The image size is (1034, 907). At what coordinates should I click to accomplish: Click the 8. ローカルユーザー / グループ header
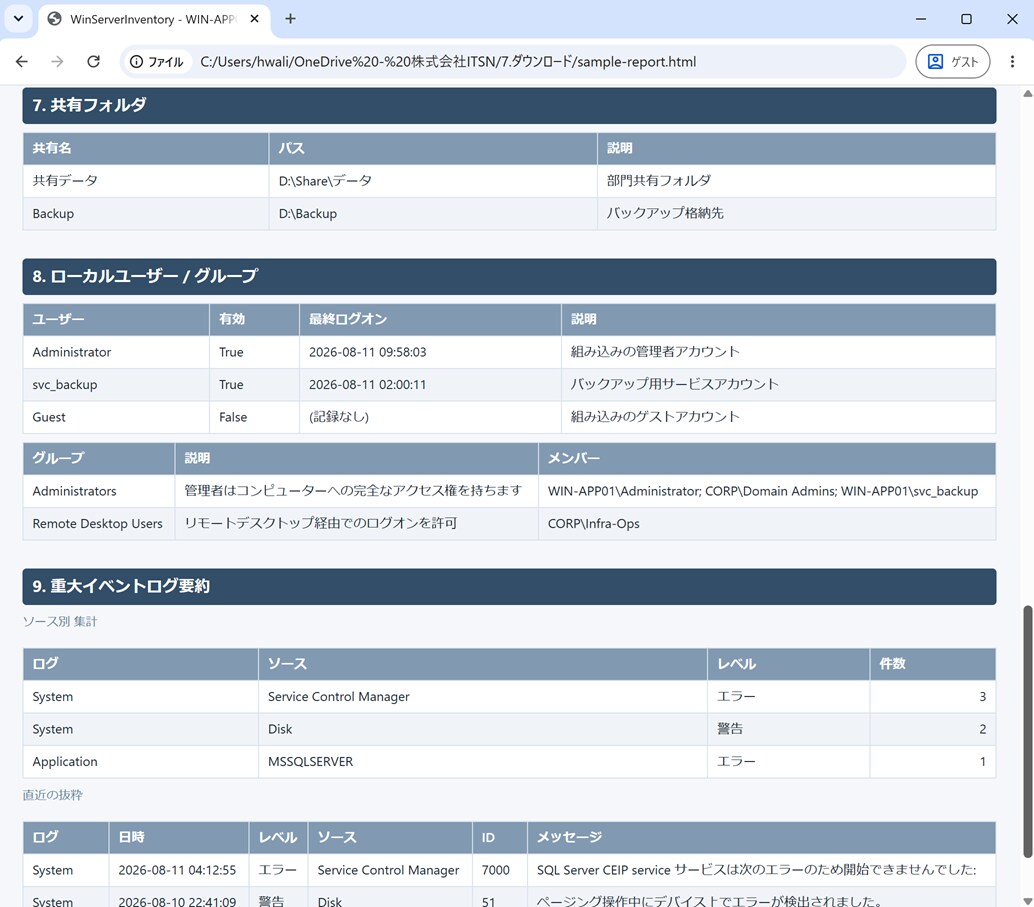tap(509, 276)
